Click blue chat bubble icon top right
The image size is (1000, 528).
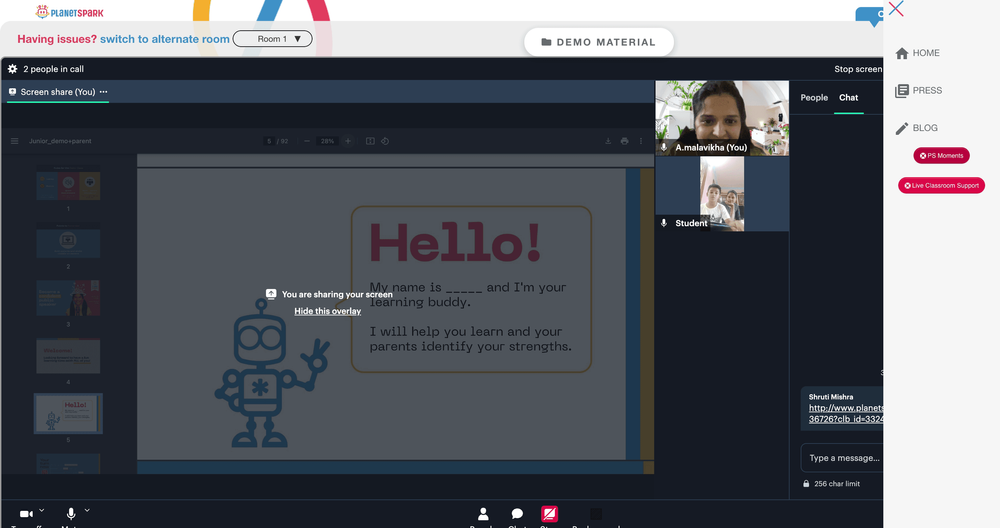click(x=869, y=16)
